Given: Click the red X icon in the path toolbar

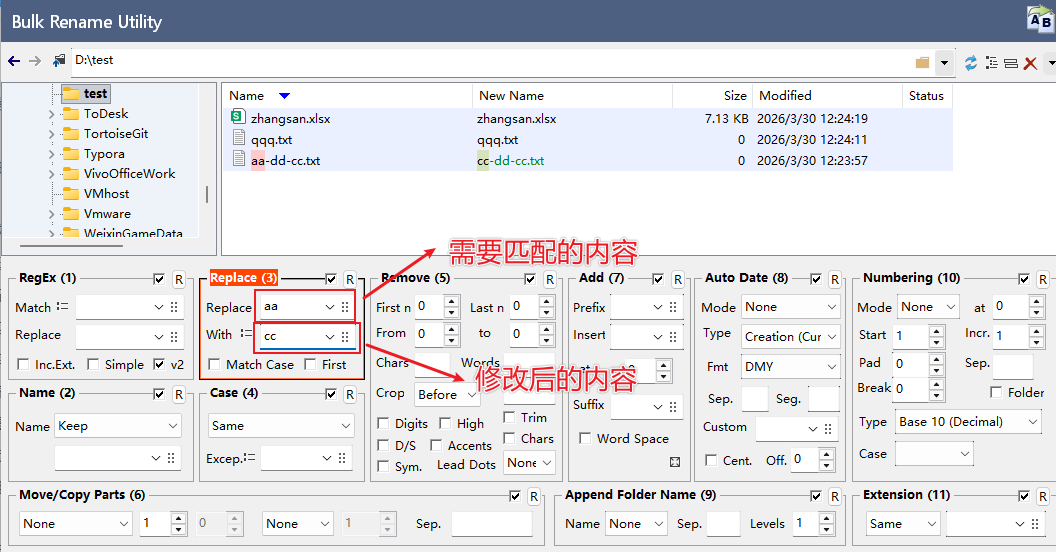Looking at the screenshot, I should [x=1030, y=63].
